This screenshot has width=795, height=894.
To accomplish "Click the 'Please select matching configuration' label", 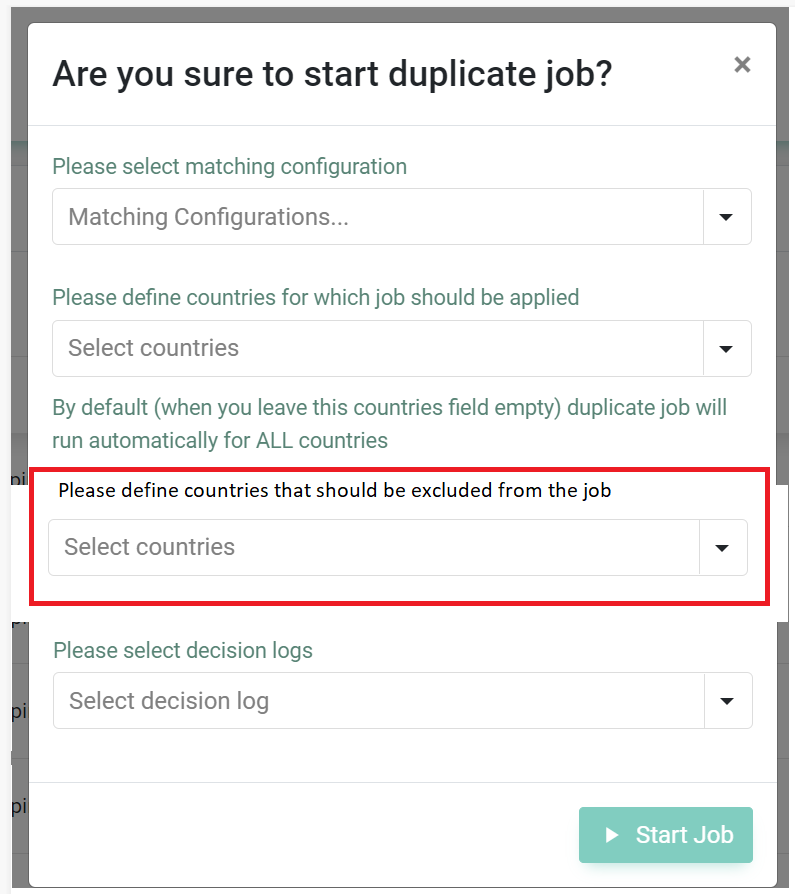I will click(229, 167).
